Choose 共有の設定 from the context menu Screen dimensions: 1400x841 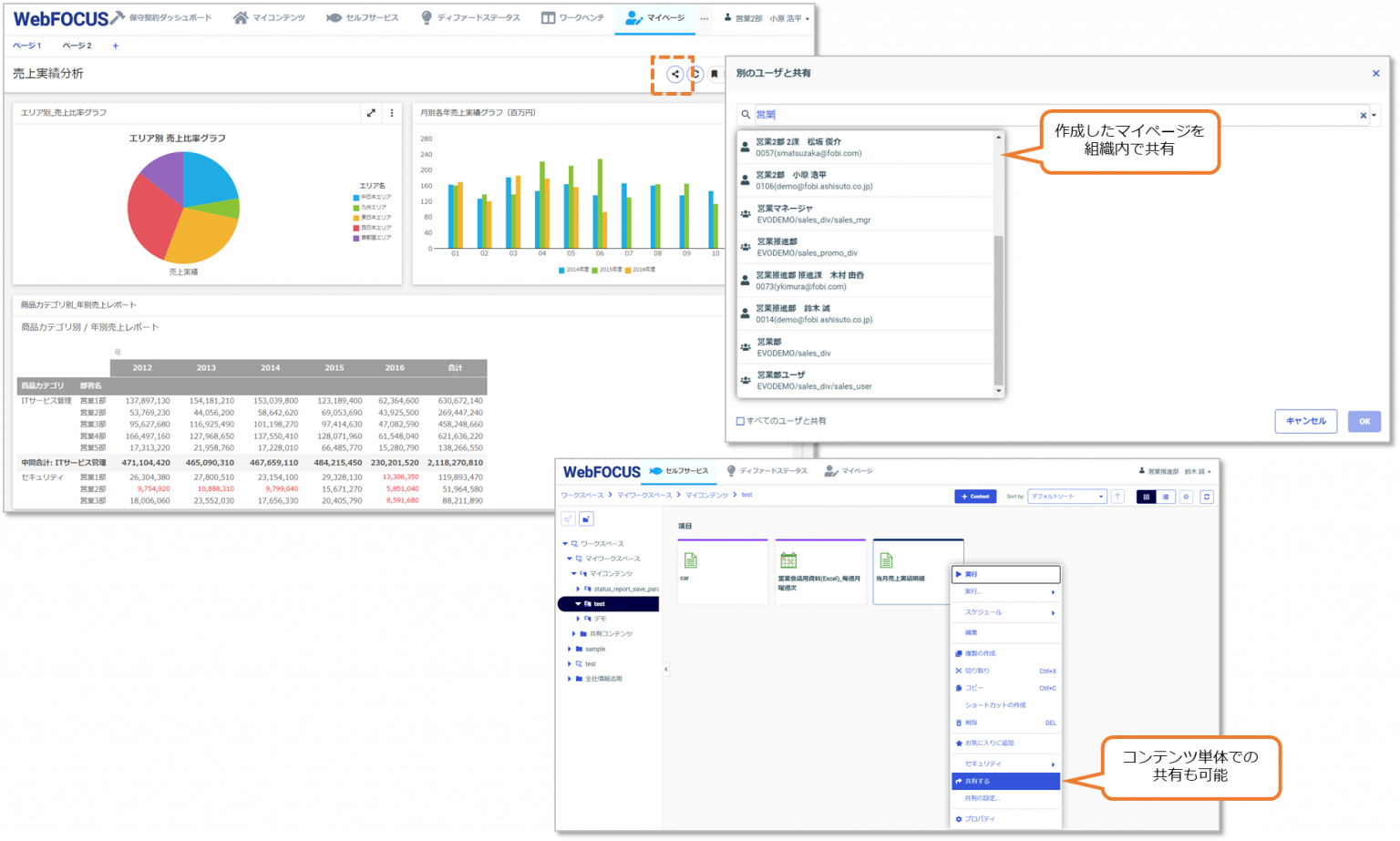coord(982,799)
